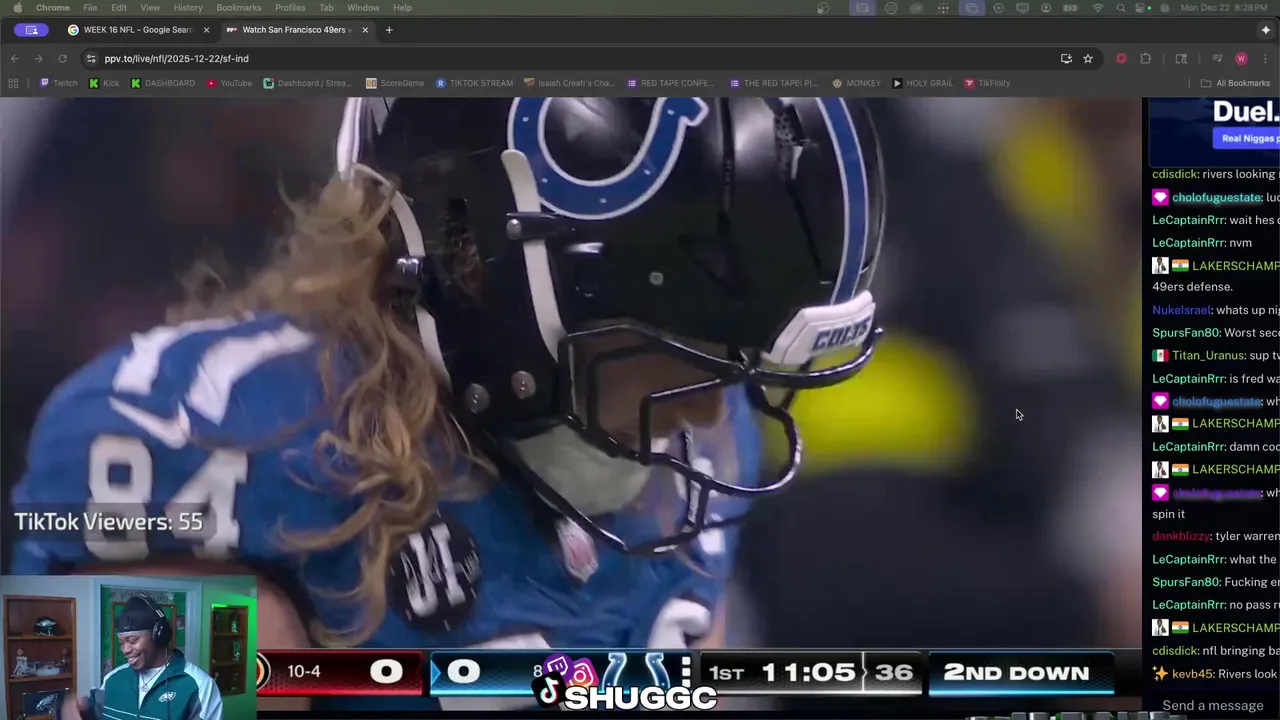1280x720 pixels.
Task: Open the HOLY GRAIL bookmark
Action: coord(923,83)
